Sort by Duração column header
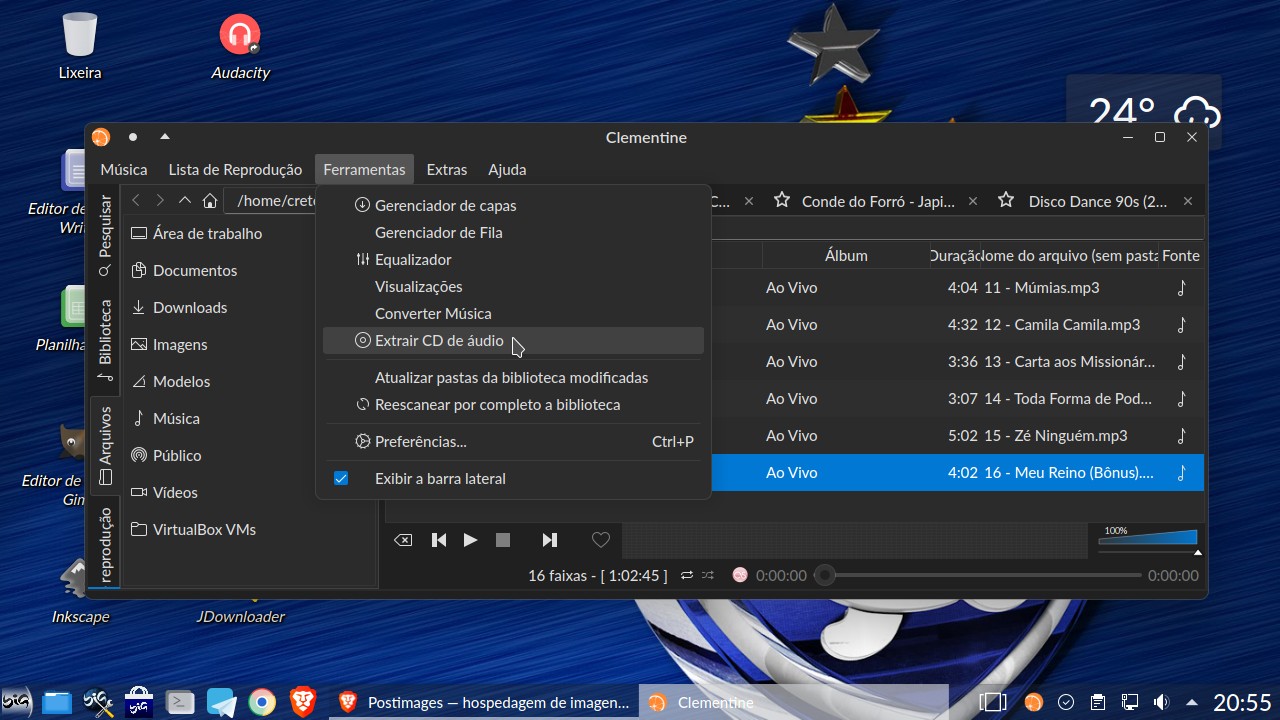Viewport: 1280px width, 720px height. [x=954, y=256]
